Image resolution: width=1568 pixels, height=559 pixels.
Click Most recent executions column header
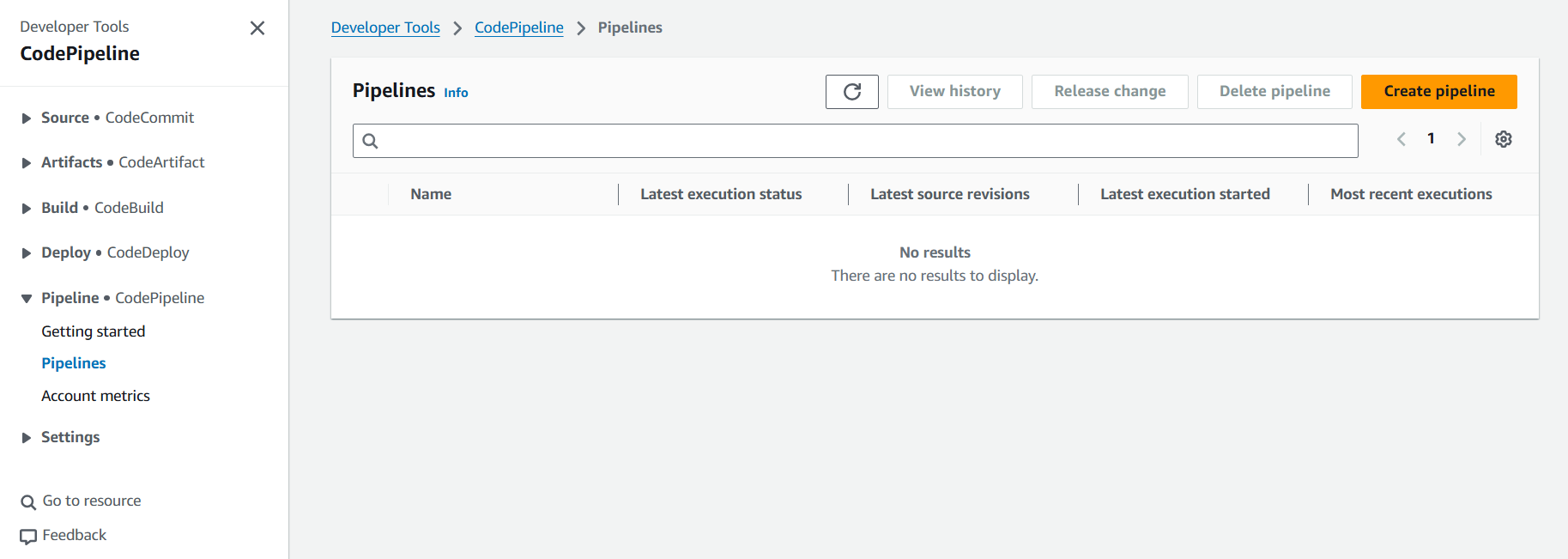pyautogui.click(x=1411, y=194)
